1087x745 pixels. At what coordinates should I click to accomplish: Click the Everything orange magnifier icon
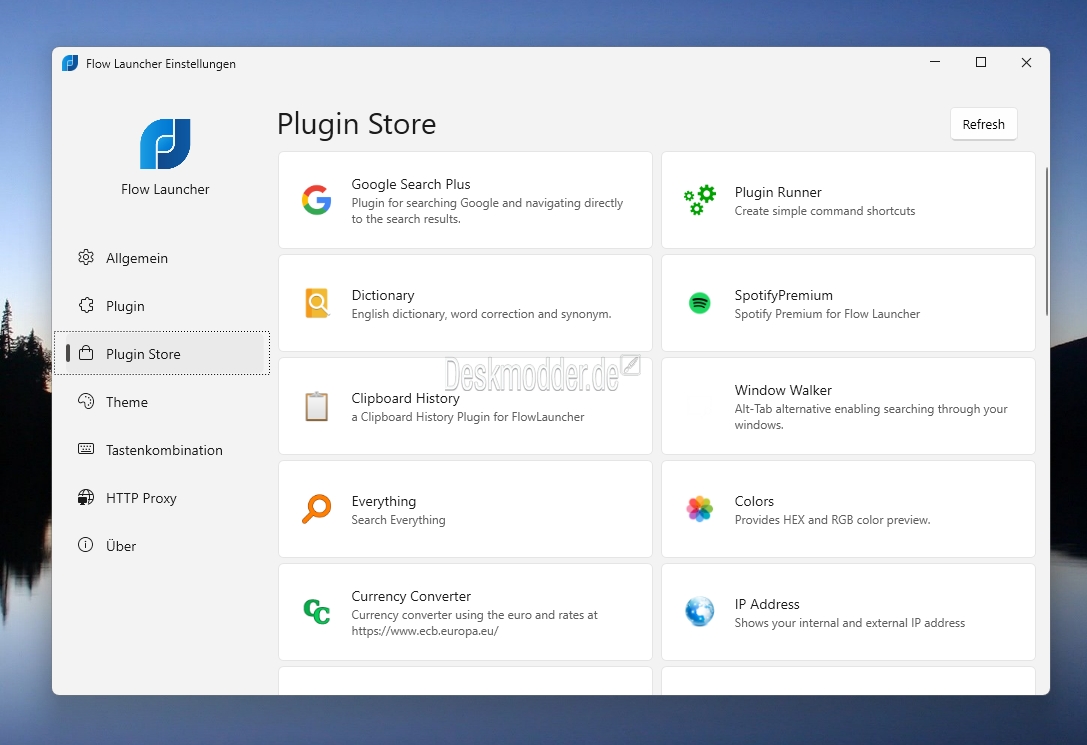pyautogui.click(x=317, y=509)
